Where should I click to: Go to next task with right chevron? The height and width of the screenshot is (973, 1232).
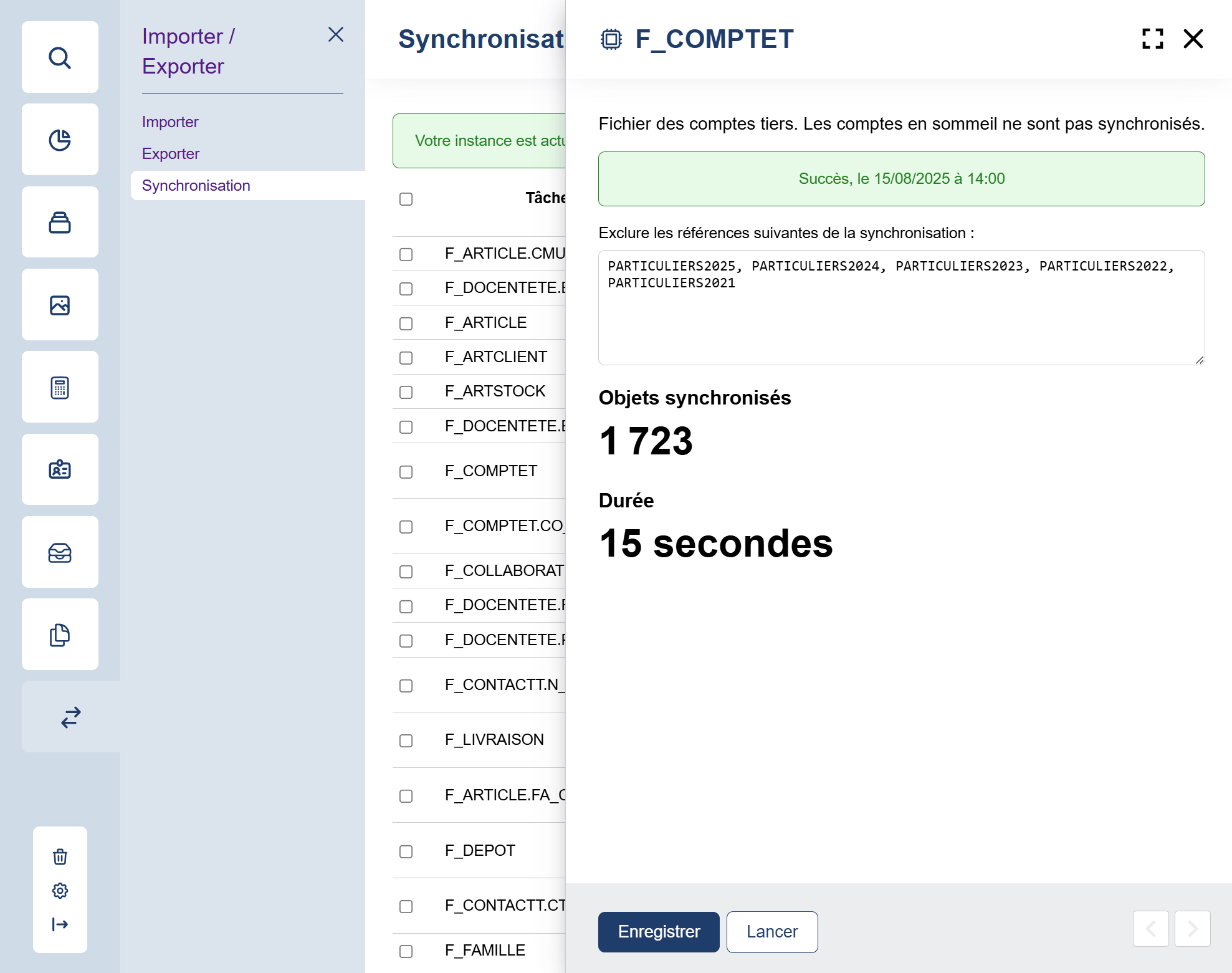pyautogui.click(x=1192, y=929)
